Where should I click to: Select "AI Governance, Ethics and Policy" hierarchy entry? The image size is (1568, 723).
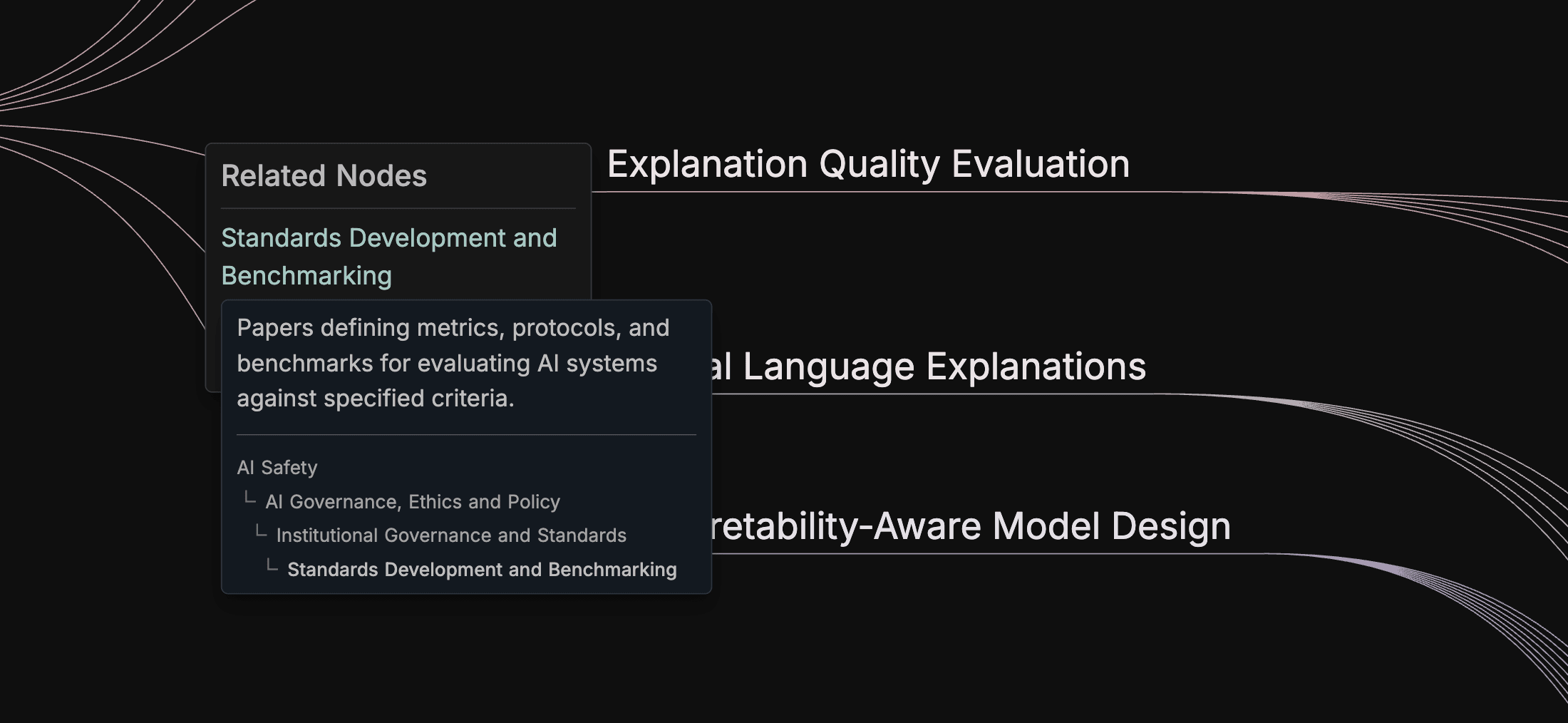pyautogui.click(x=413, y=502)
